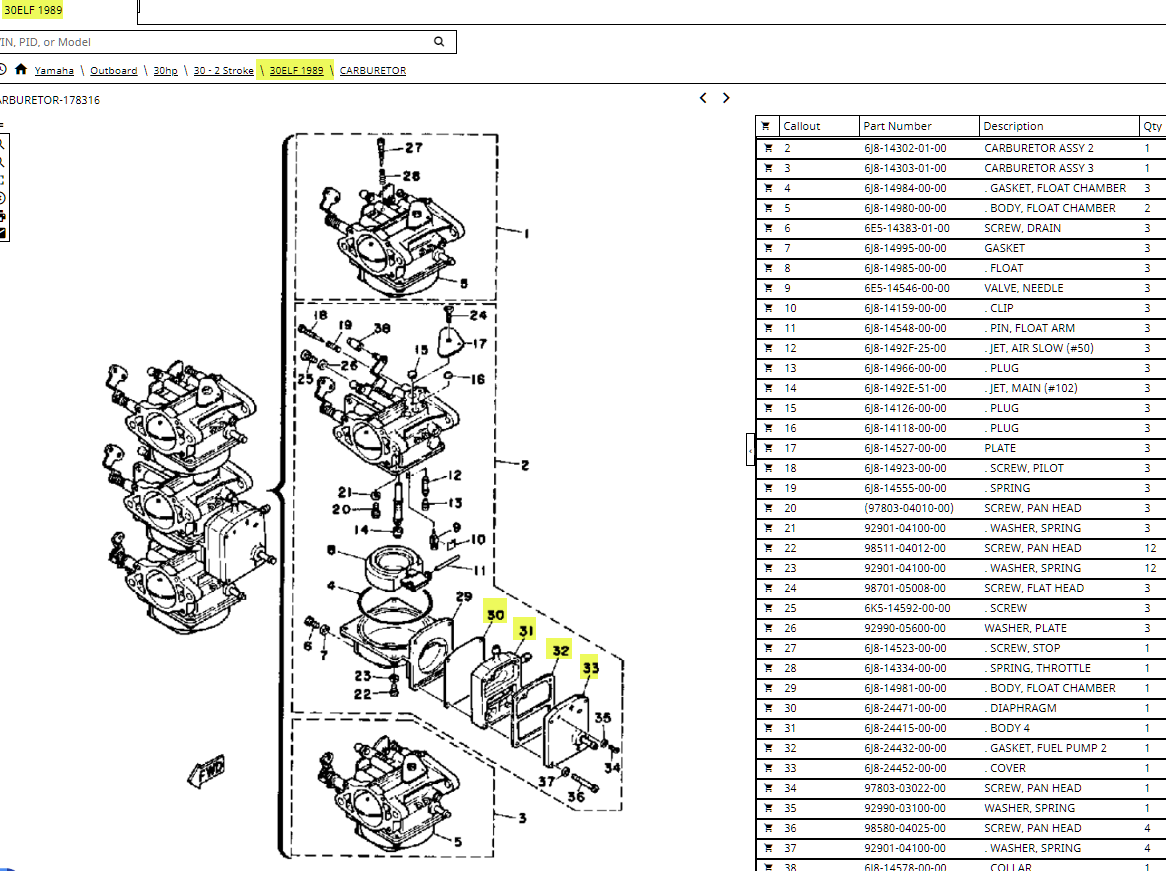Open CARBURETOR breadcrumb link
1166x871 pixels.
(x=373, y=71)
